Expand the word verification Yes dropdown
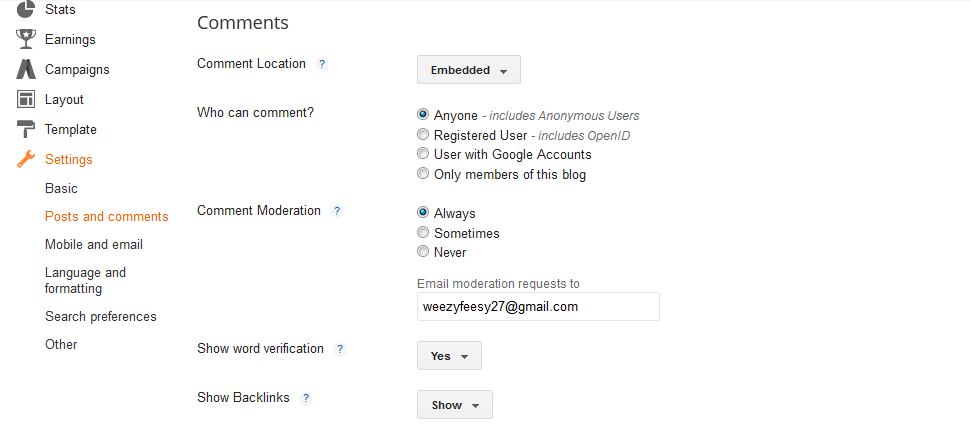Viewport: 971px width, 431px height. [x=449, y=356]
